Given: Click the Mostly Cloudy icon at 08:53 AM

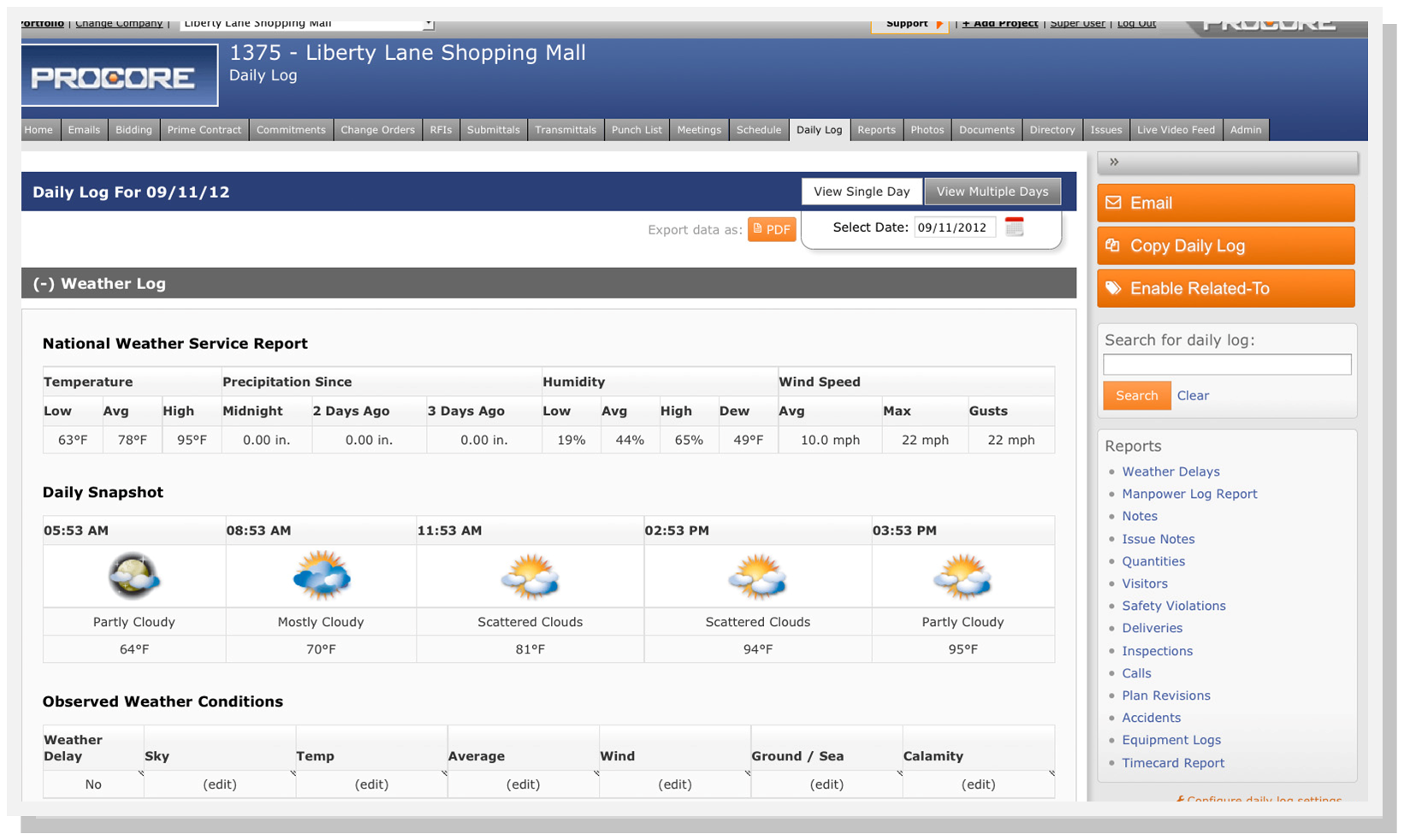Looking at the screenshot, I should pyautogui.click(x=321, y=576).
